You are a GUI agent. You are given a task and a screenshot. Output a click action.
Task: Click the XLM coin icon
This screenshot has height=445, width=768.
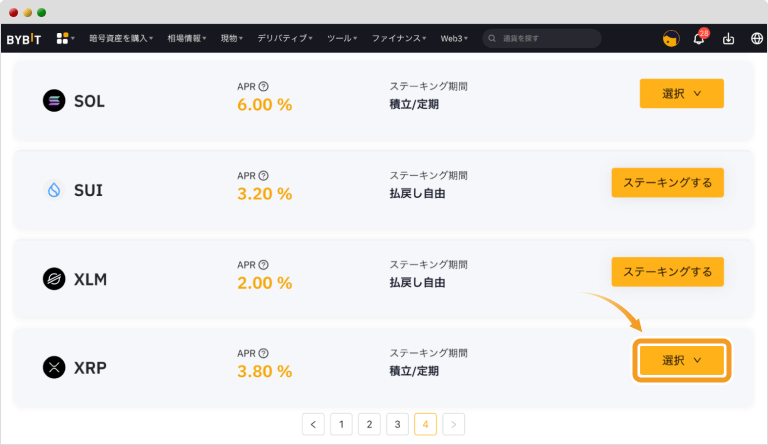click(x=54, y=279)
